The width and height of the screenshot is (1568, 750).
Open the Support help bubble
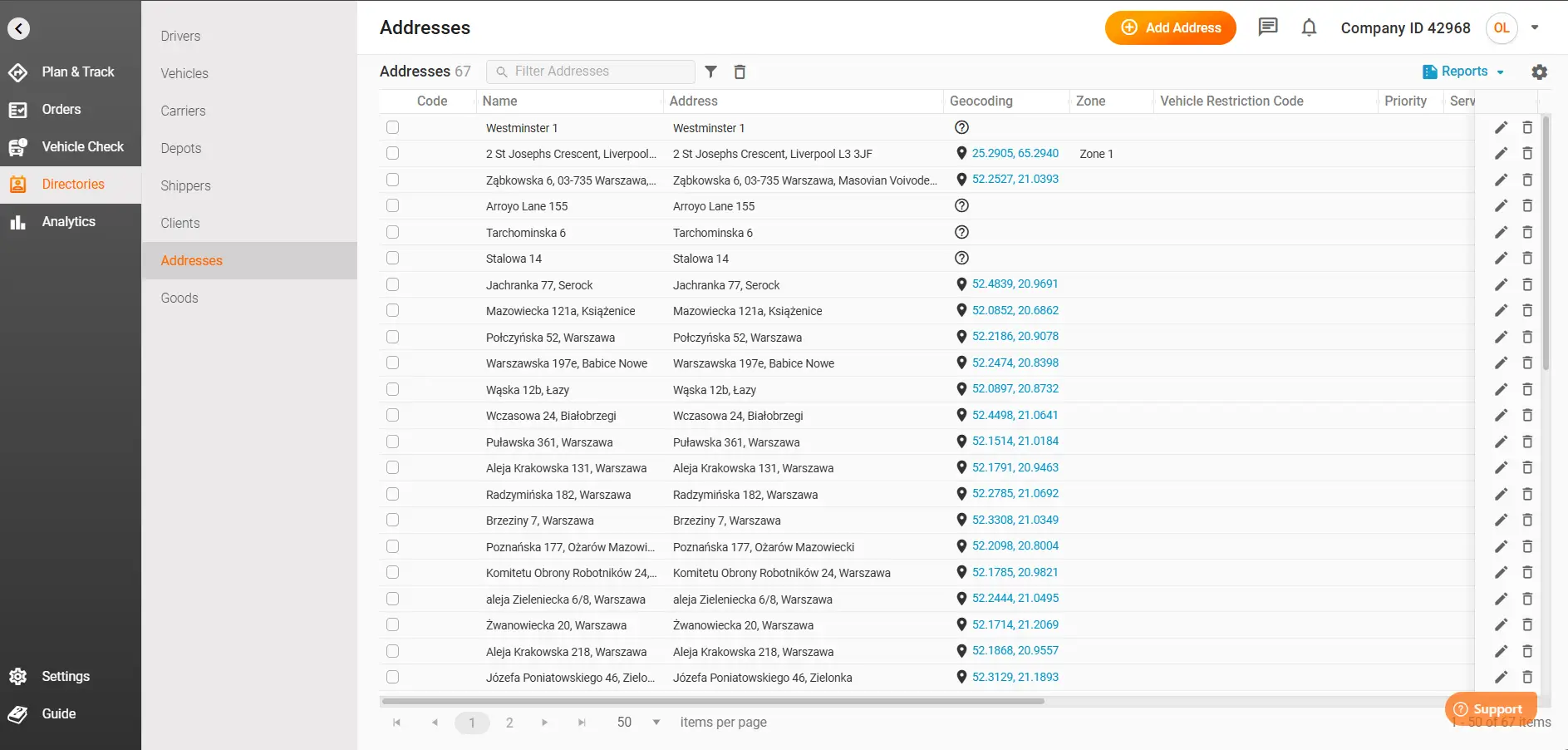(1490, 708)
